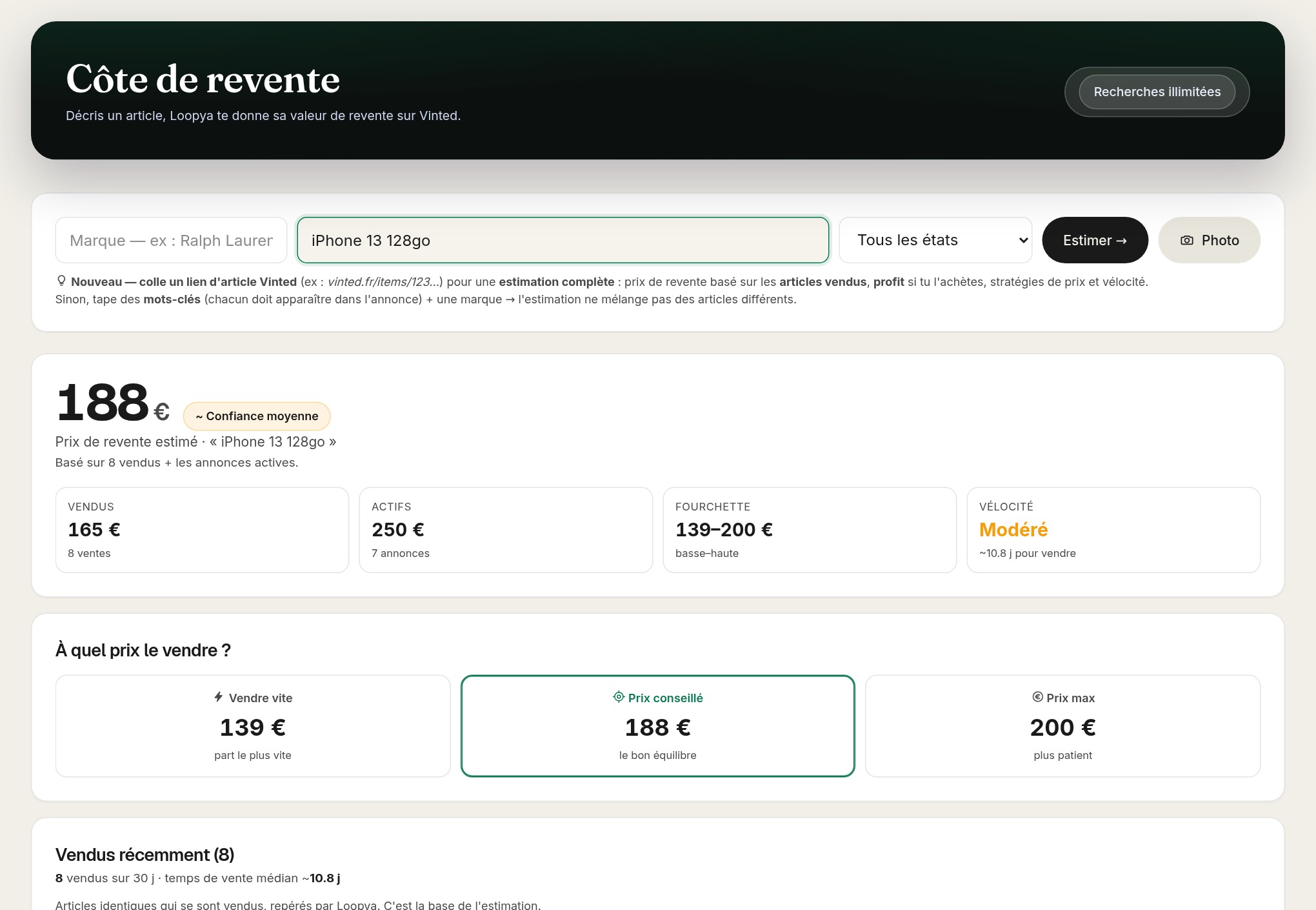
Task: Click 'Prix de revente estimé' line
Action: (x=195, y=442)
